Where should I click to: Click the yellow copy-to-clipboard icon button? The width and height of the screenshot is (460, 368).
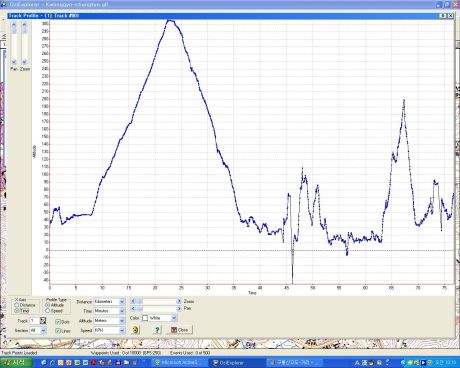[135, 330]
